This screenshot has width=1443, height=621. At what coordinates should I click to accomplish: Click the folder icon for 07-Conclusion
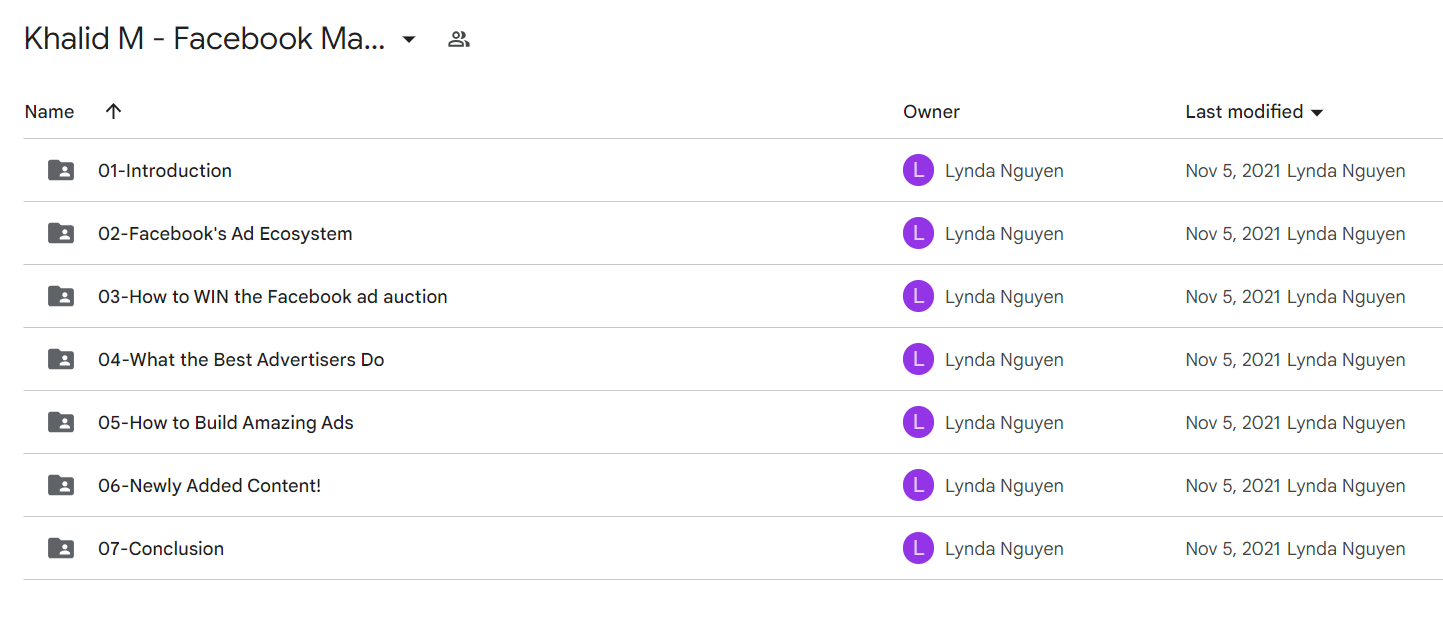(61, 549)
